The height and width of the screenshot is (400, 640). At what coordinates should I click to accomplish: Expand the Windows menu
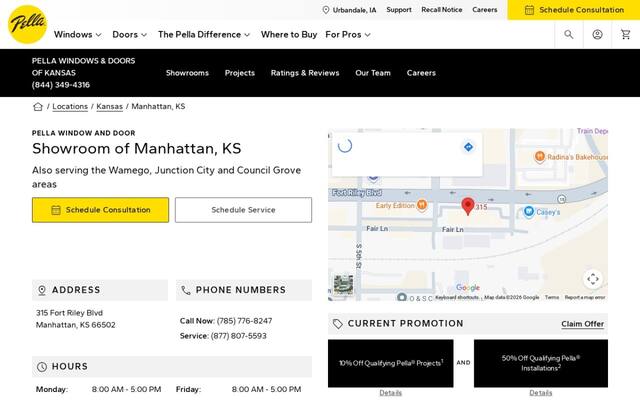[x=78, y=35]
